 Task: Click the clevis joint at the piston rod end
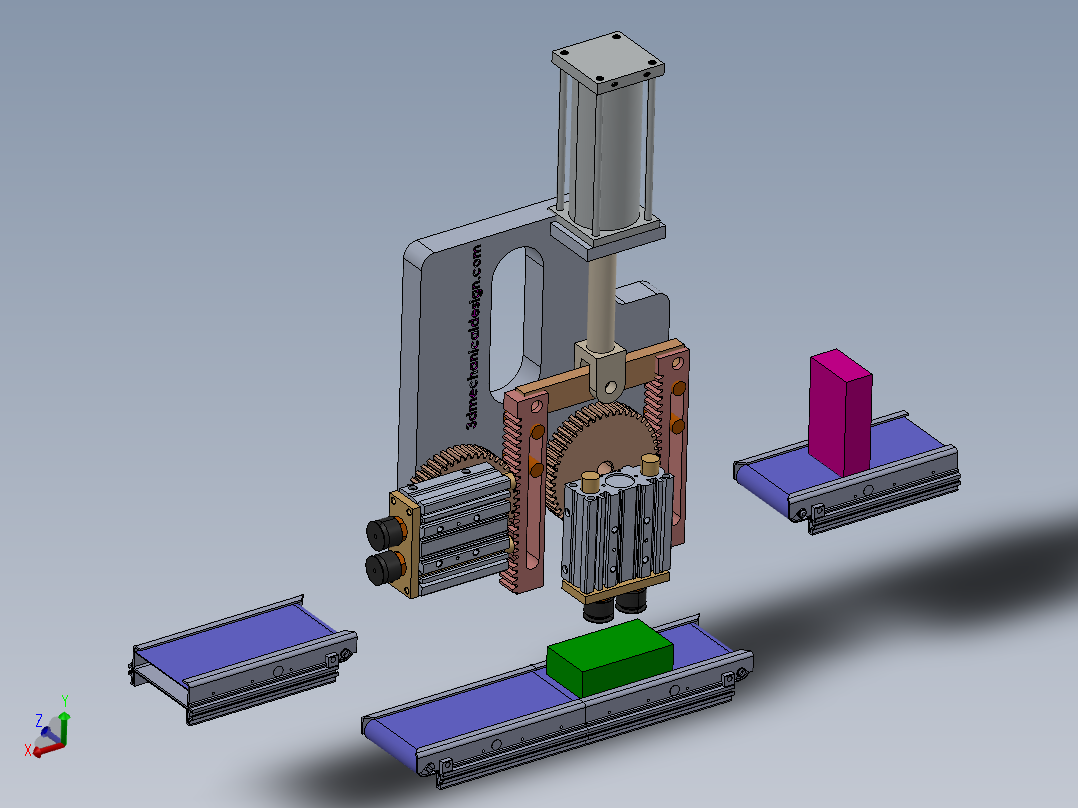(x=602, y=371)
